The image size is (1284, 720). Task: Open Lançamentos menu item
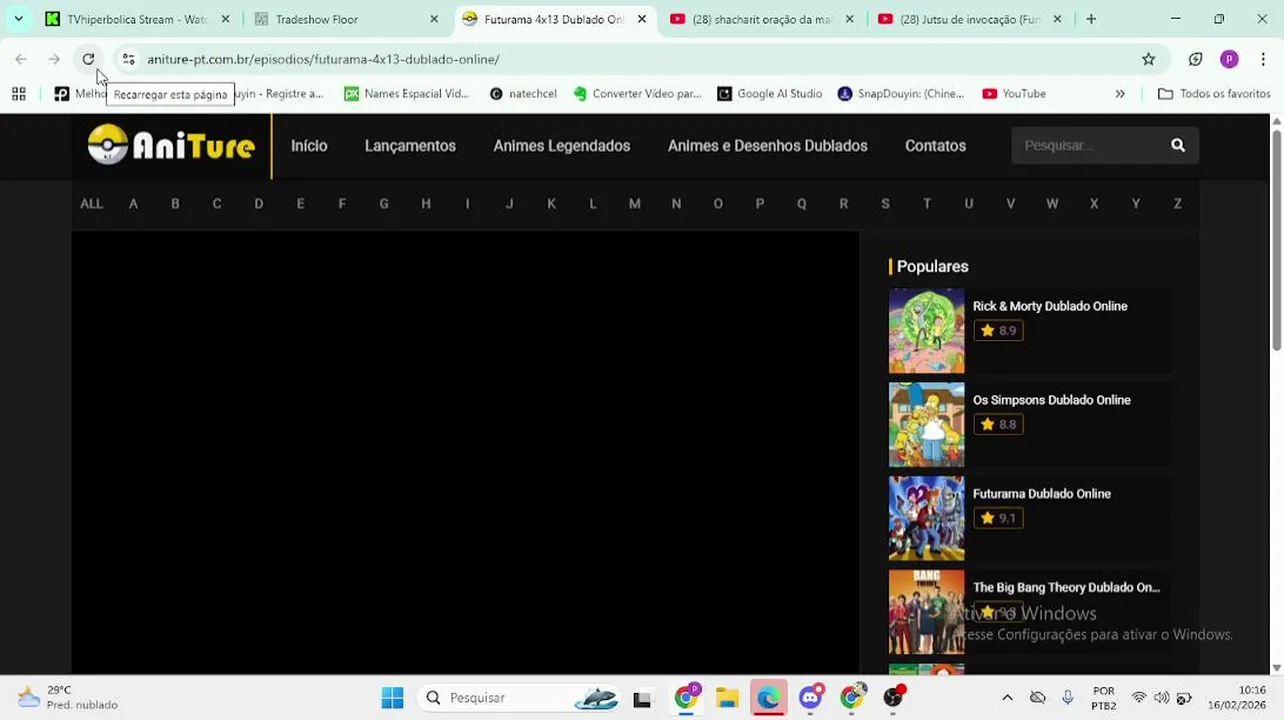tap(410, 146)
